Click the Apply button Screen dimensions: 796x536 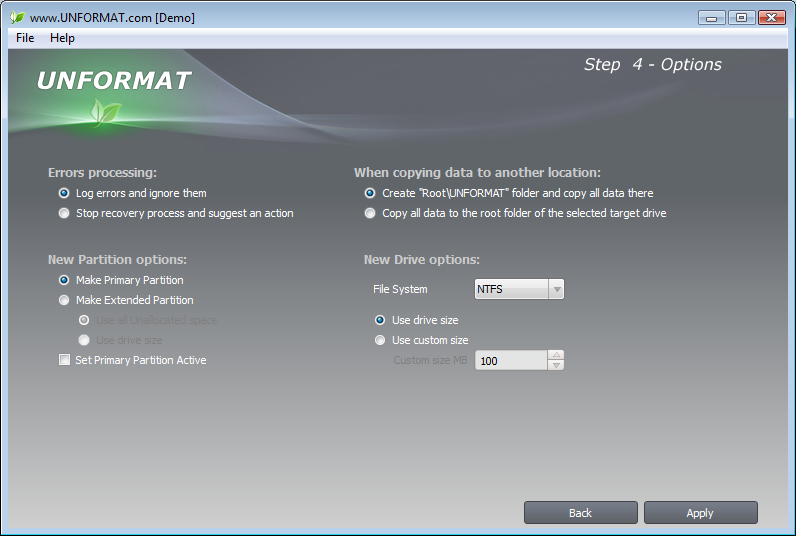(x=701, y=513)
